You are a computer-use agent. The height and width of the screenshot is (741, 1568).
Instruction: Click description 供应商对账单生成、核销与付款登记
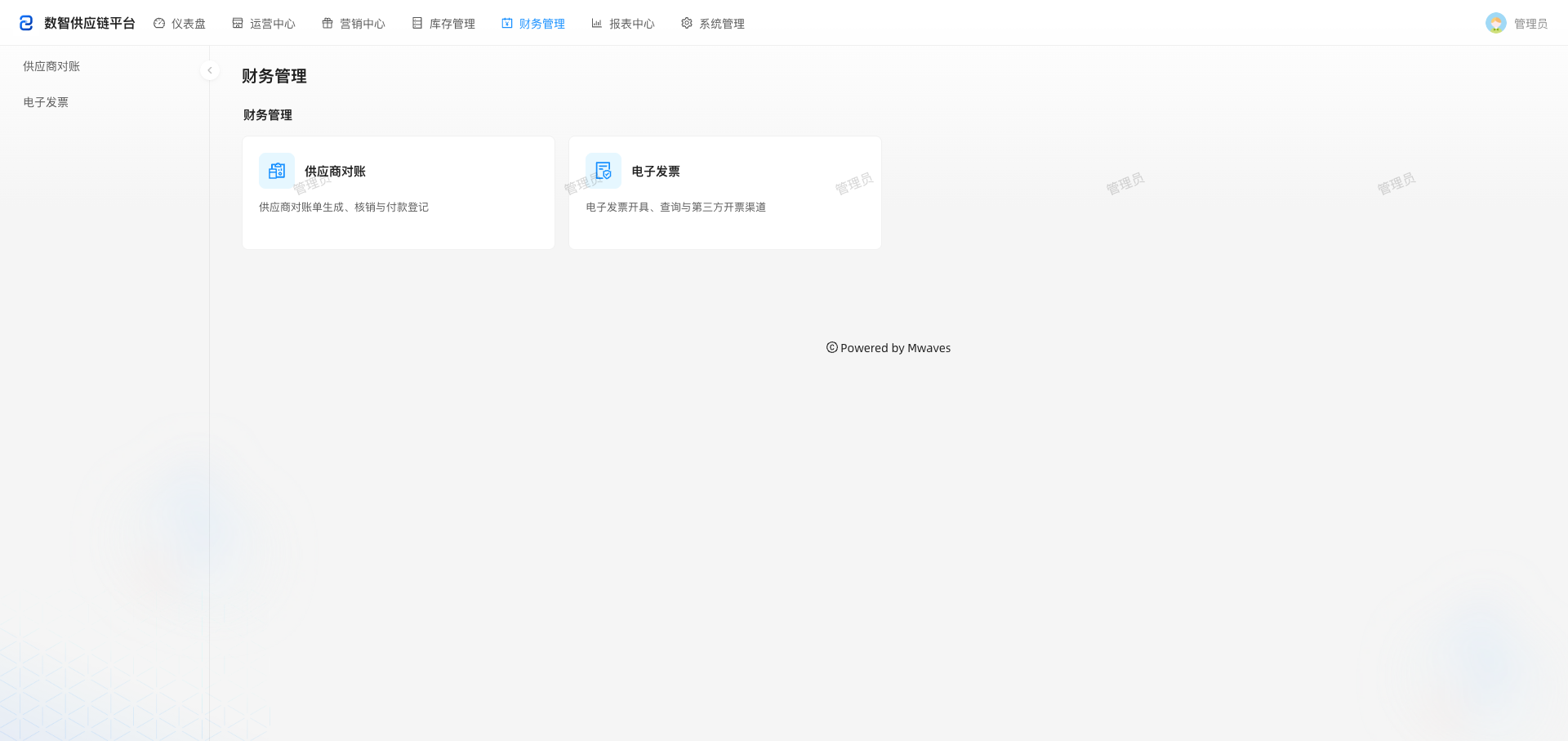344,208
